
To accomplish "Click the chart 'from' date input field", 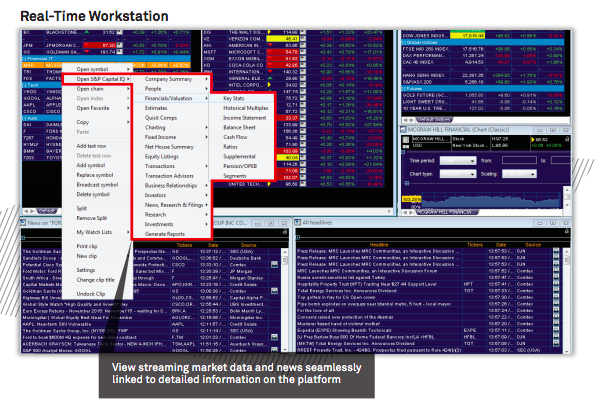I will tap(519, 160).
